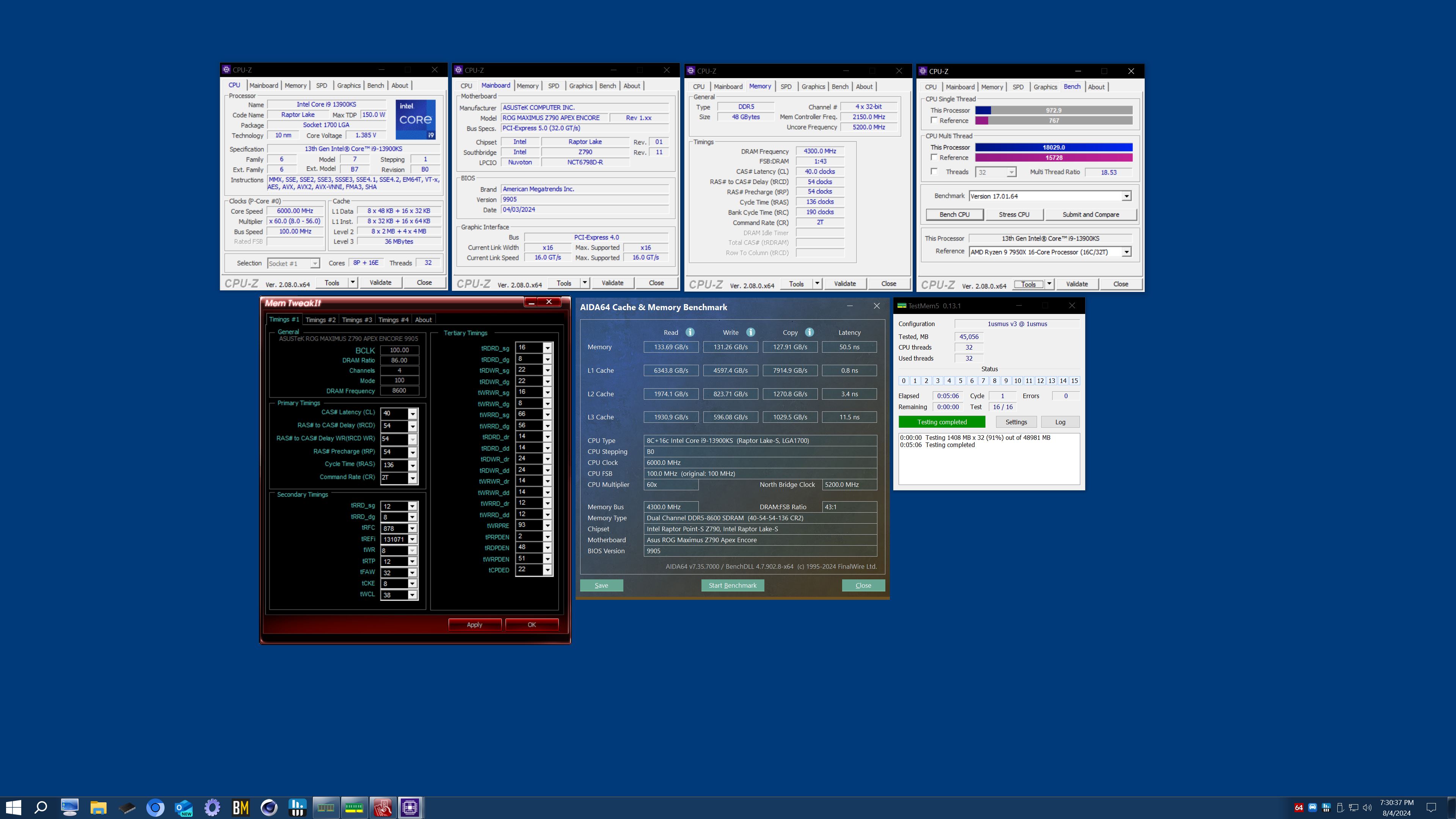The image size is (1456, 819).
Task: Enable Single Thread Reference checkbox
Action: tap(934, 121)
